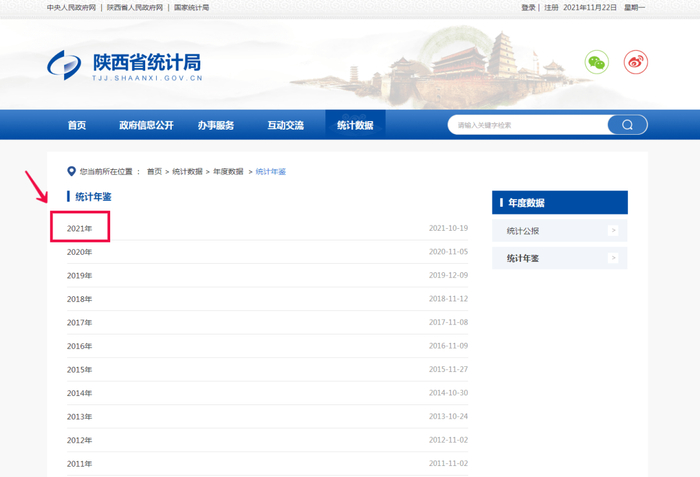
Task: Expand the 统计年鉴 sidebar arrow
Action: point(613,258)
